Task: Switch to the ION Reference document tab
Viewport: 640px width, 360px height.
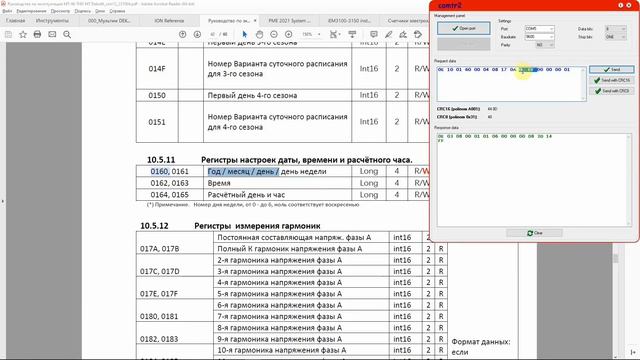Action: pos(169,20)
